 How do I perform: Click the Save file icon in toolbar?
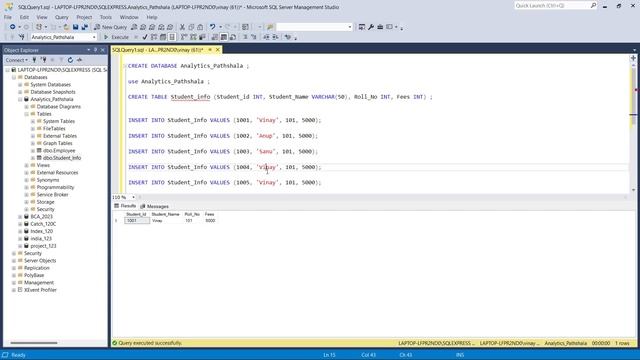(x=76, y=27)
